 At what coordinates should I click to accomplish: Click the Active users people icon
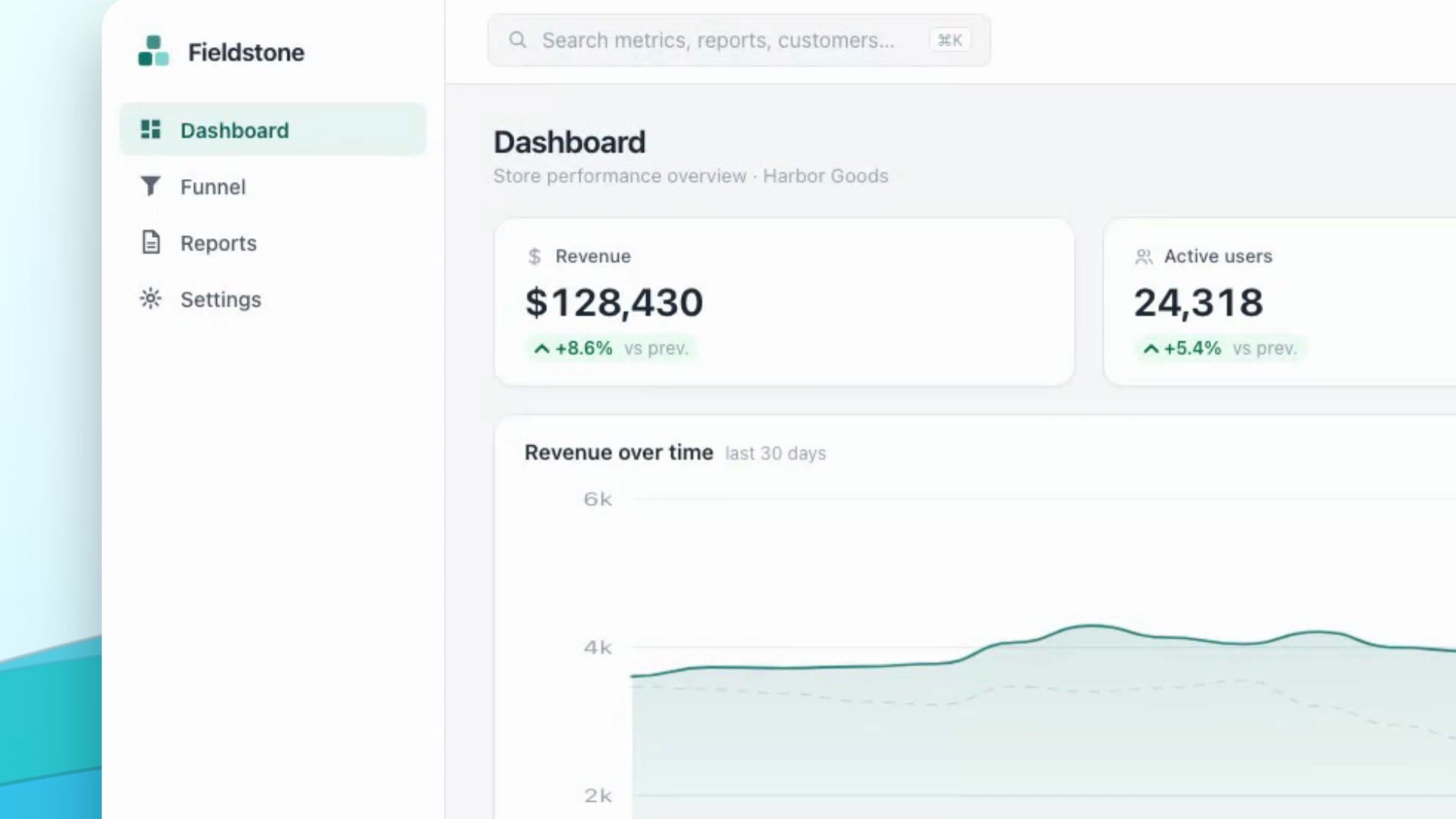click(1144, 256)
